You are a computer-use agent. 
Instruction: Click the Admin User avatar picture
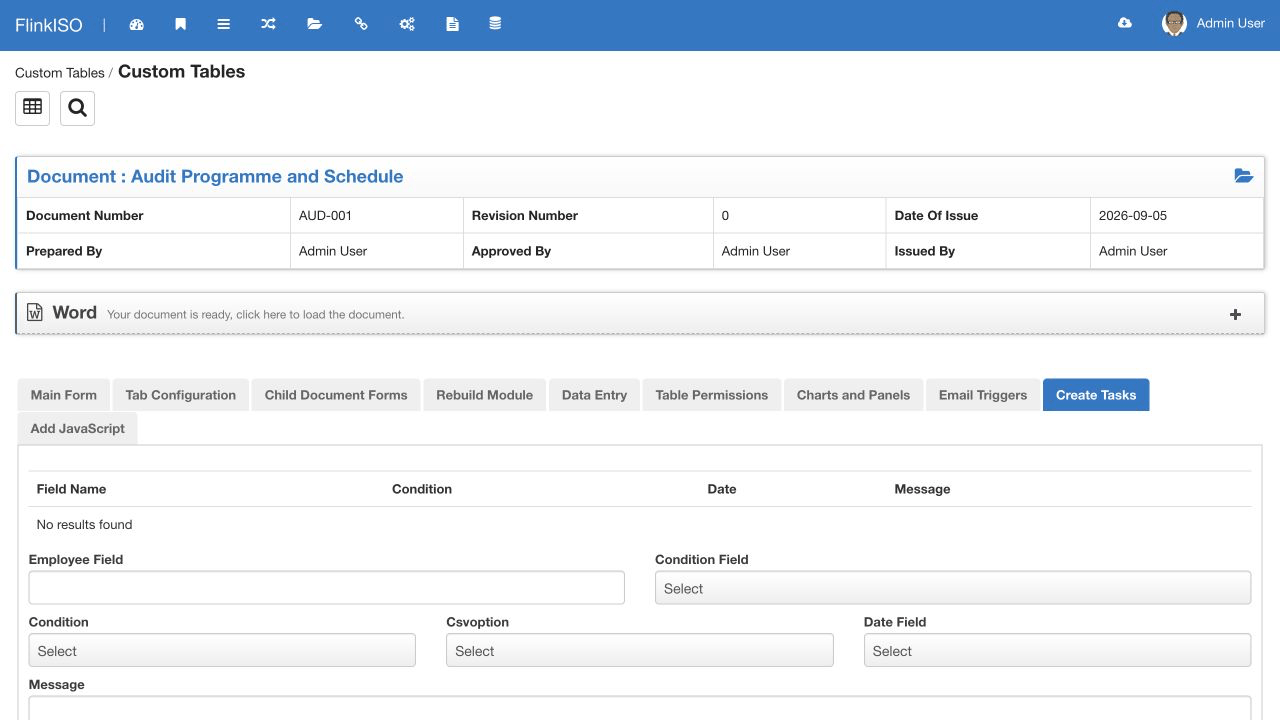[1174, 24]
